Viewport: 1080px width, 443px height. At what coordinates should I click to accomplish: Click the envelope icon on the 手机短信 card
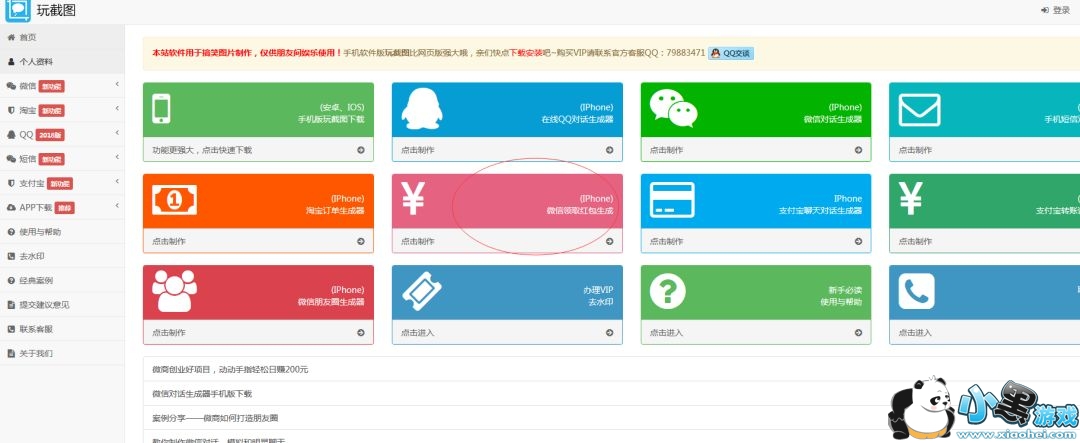coord(919,109)
